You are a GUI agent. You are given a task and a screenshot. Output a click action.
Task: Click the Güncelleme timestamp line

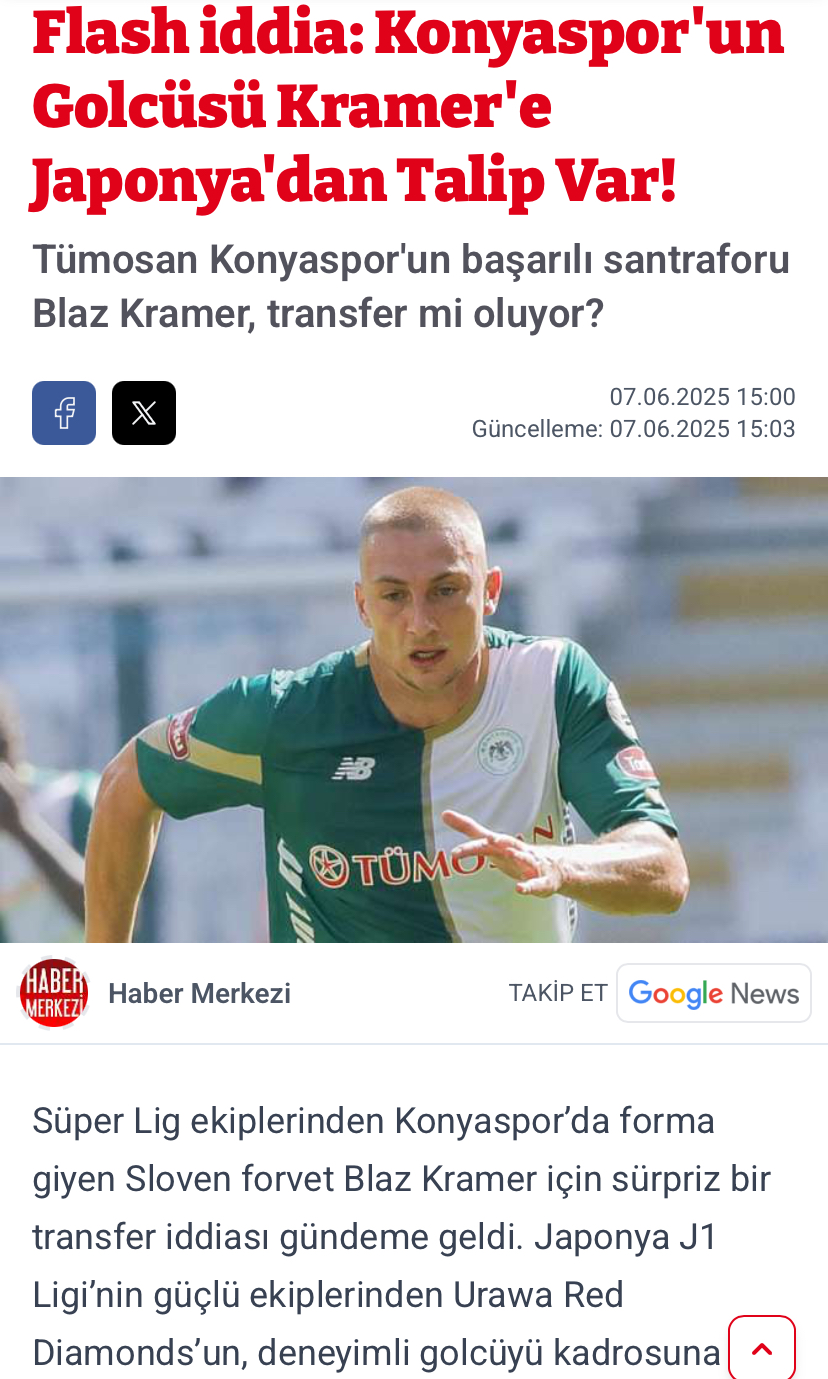point(634,430)
